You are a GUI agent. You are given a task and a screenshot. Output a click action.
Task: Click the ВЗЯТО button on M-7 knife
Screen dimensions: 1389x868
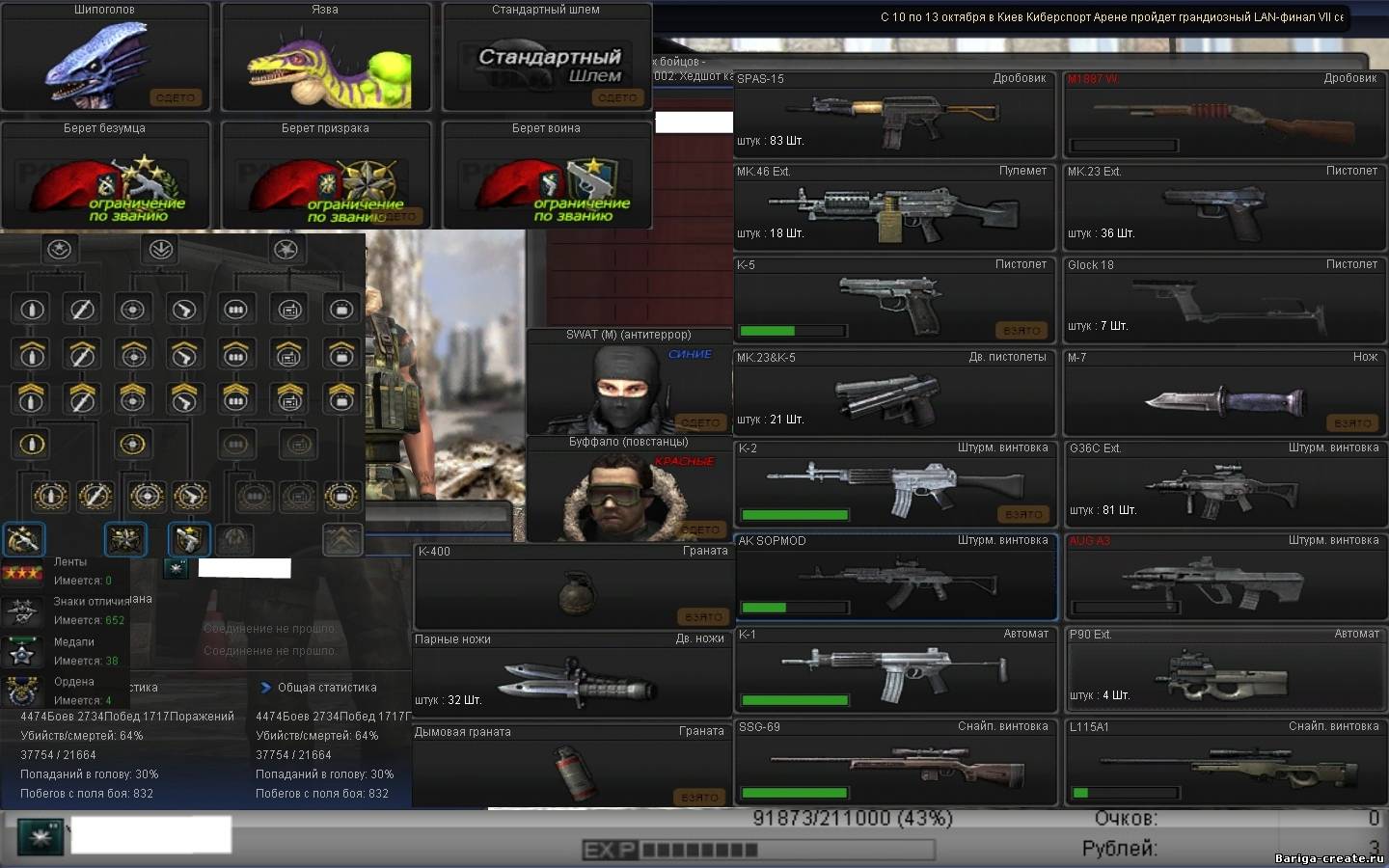pyautogui.click(x=1352, y=423)
